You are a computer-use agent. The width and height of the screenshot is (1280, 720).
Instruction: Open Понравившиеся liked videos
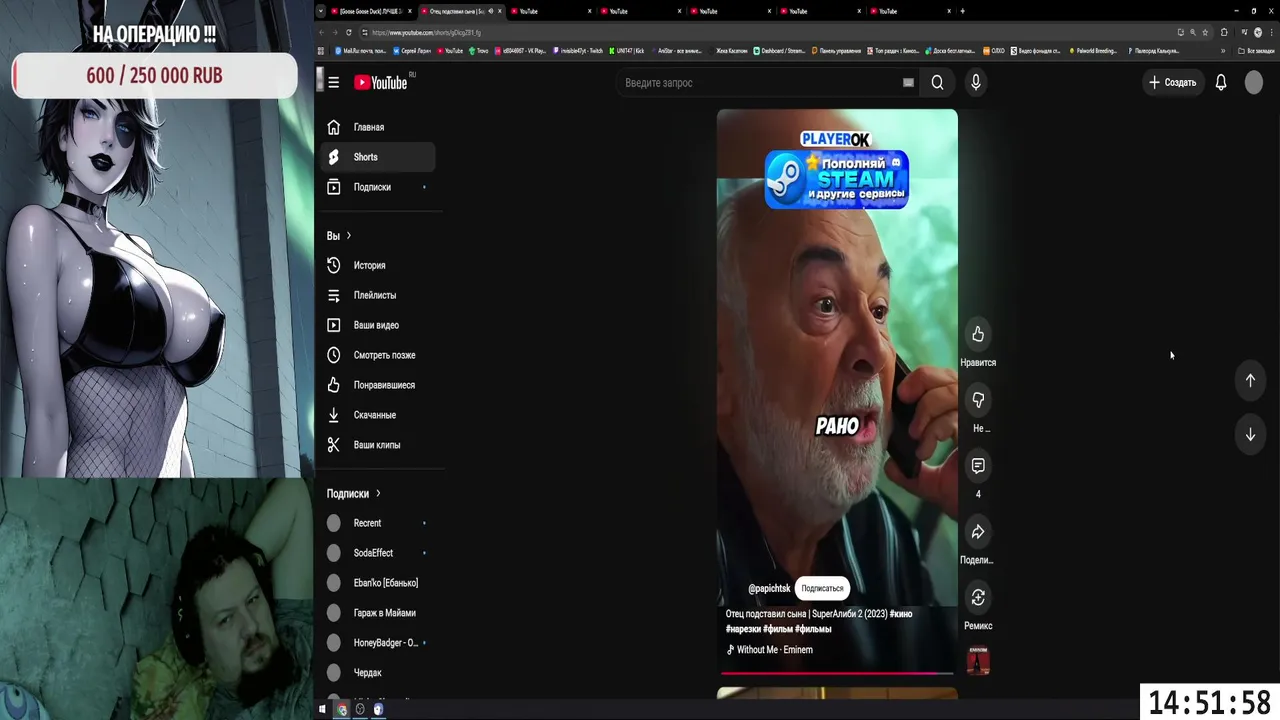click(x=378, y=385)
